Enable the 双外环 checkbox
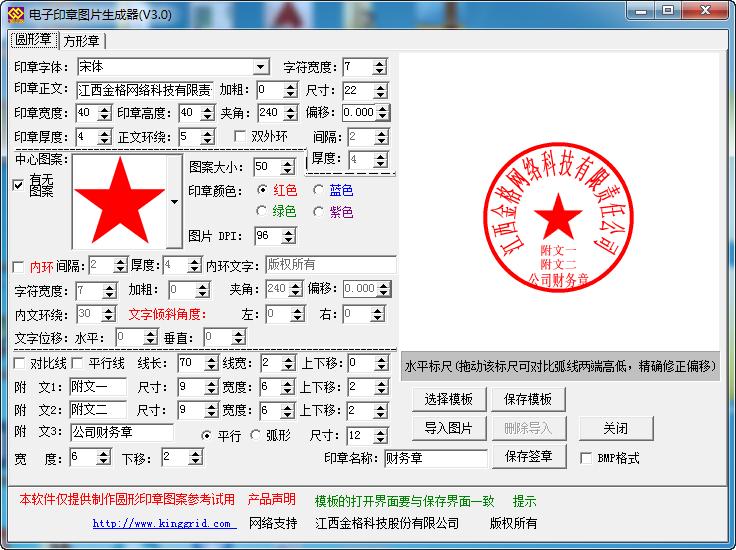Image resolution: width=736 pixels, height=550 pixels. pyautogui.click(x=240, y=136)
